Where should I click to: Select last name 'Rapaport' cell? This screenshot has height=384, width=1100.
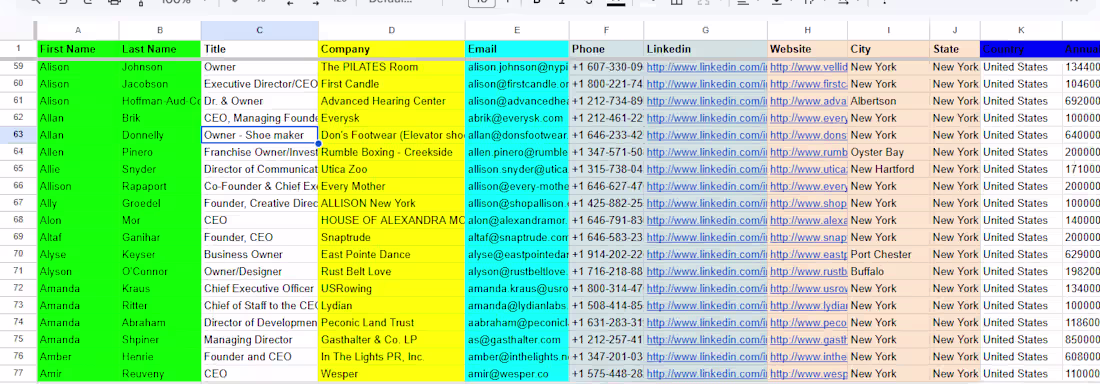pos(160,186)
